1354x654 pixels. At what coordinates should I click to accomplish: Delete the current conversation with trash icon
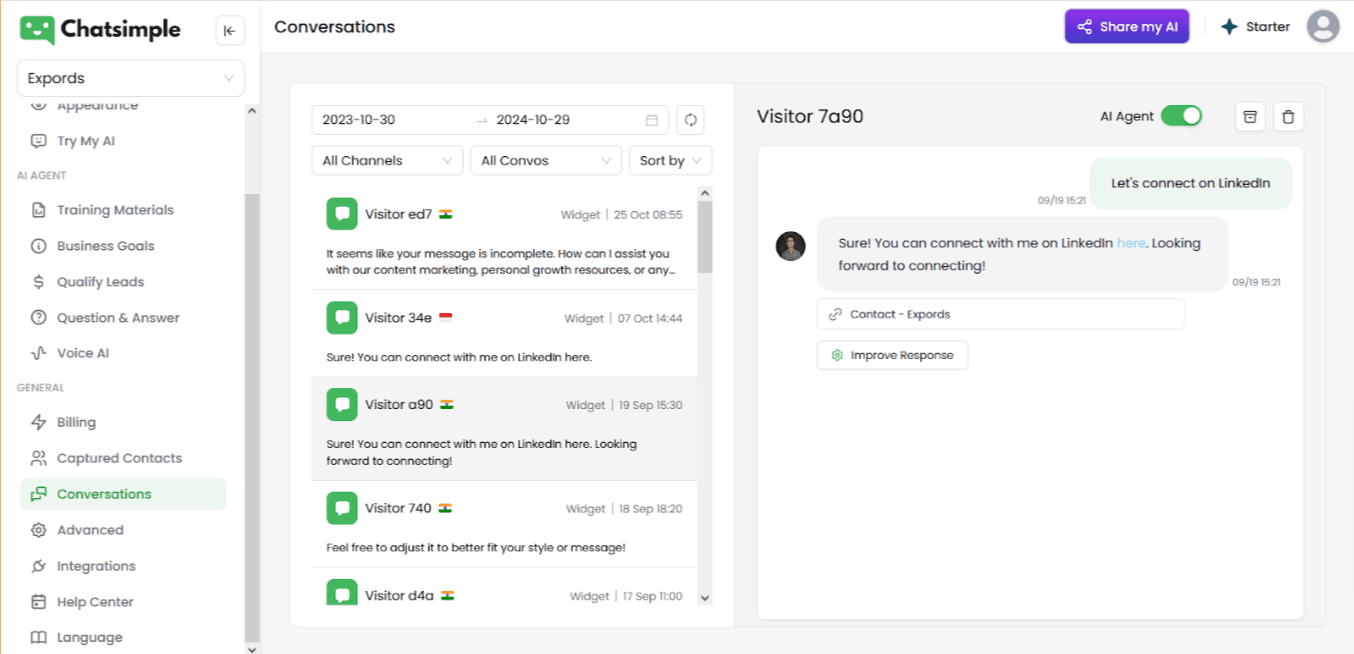(x=1288, y=117)
